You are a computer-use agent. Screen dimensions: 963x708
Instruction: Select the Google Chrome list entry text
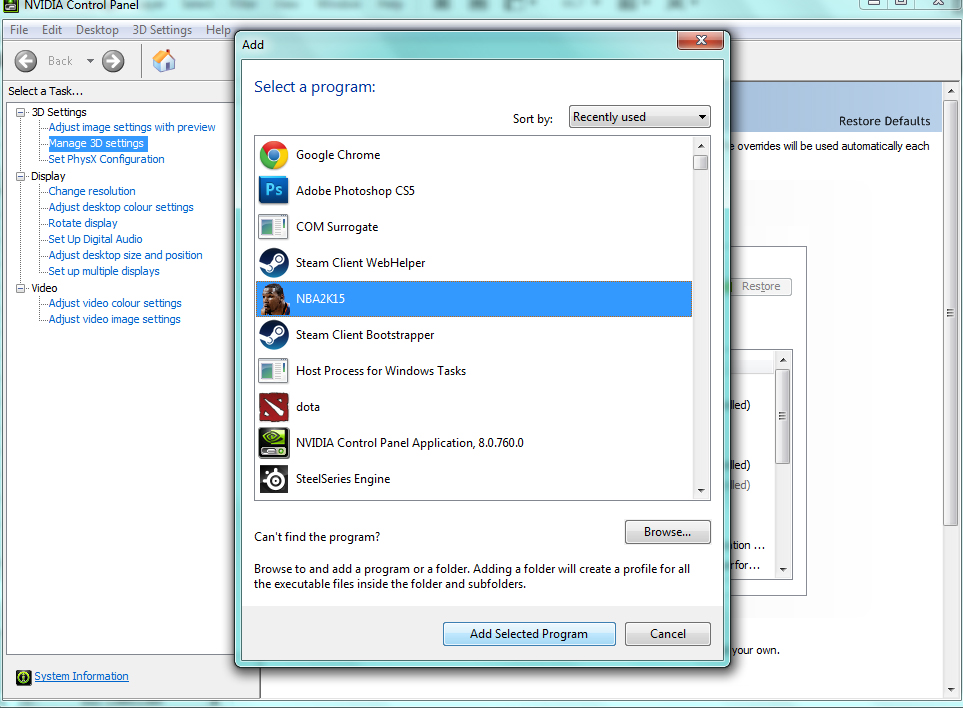(x=338, y=155)
